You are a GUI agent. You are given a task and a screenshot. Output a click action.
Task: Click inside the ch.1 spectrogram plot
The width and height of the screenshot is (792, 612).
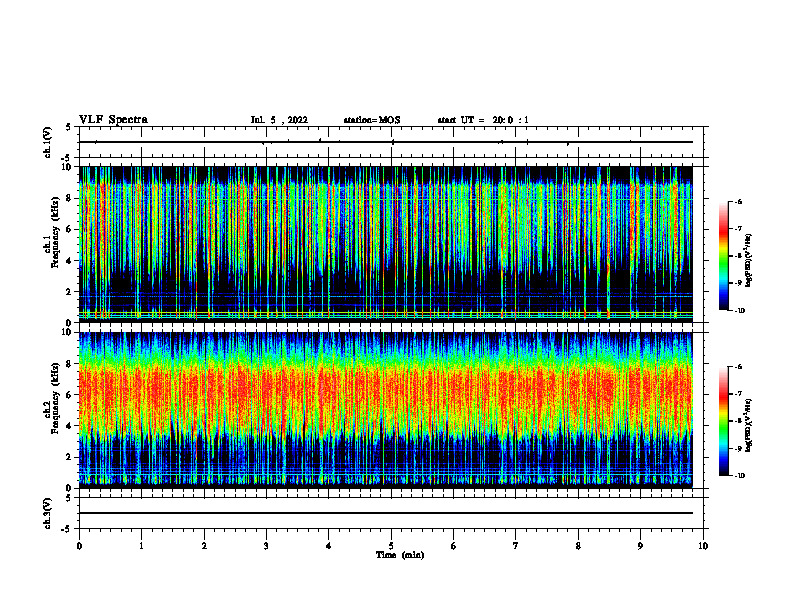coord(386,244)
